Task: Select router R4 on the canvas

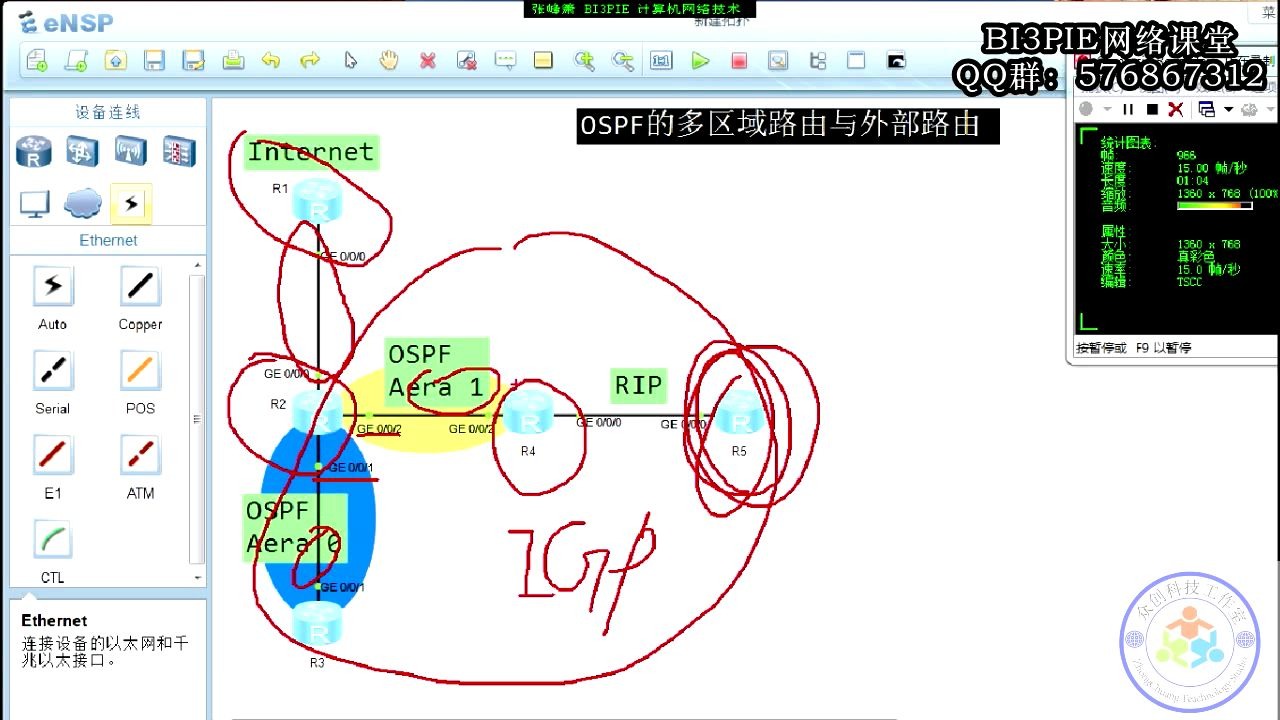Action: click(528, 414)
